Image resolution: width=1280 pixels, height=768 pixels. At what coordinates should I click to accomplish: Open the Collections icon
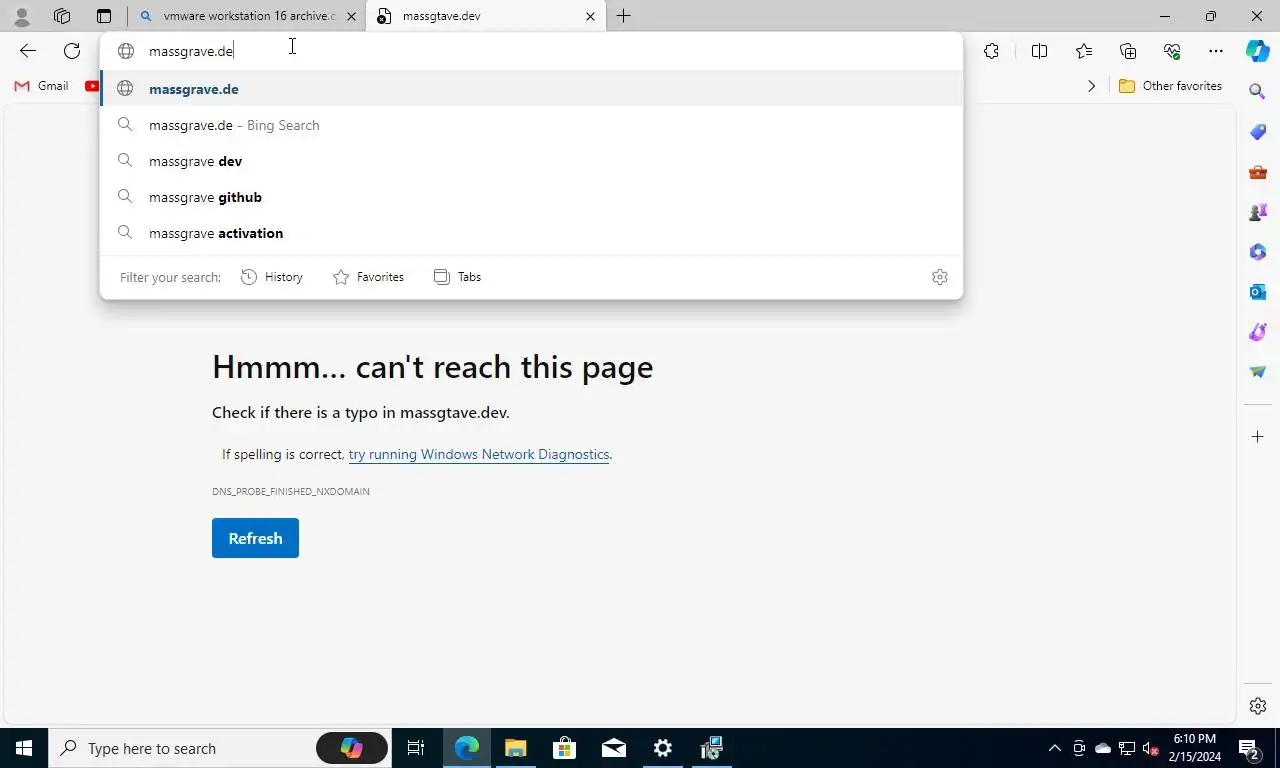click(1128, 51)
